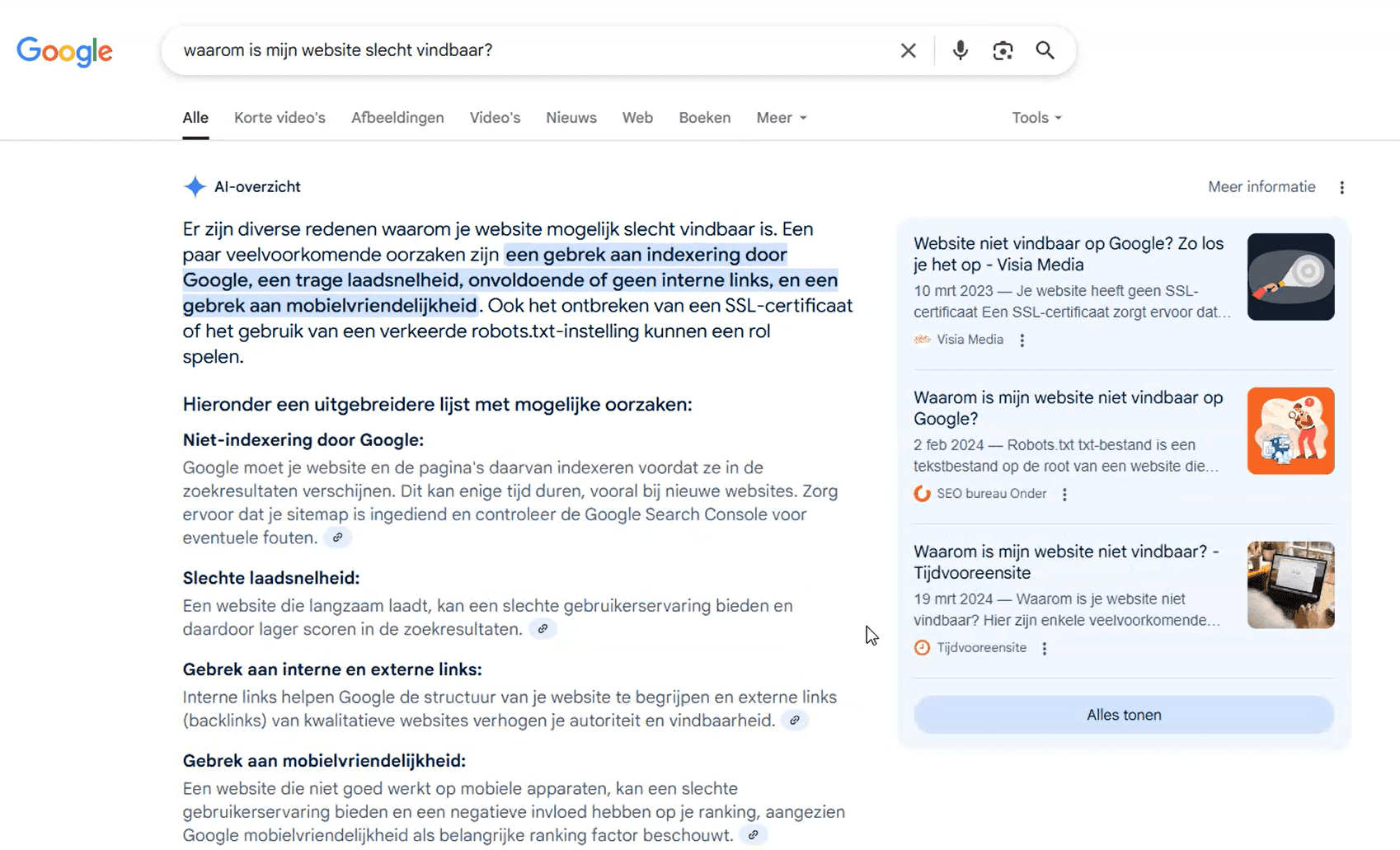
Task: Open the Tijdvooreensite laptop thumbnail
Action: pyautogui.click(x=1290, y=585)
